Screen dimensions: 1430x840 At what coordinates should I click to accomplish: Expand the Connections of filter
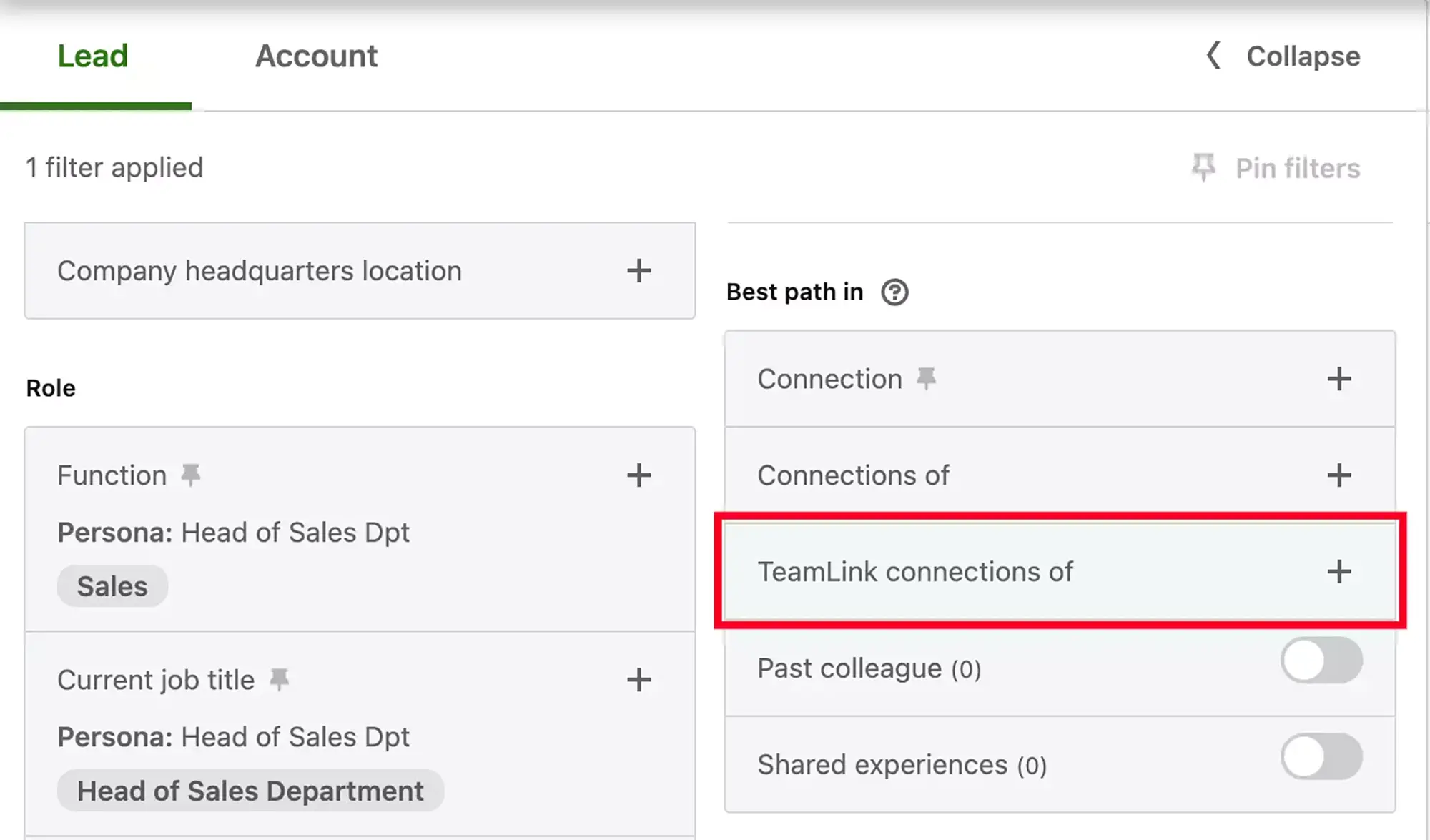(x=1340, y=475)
